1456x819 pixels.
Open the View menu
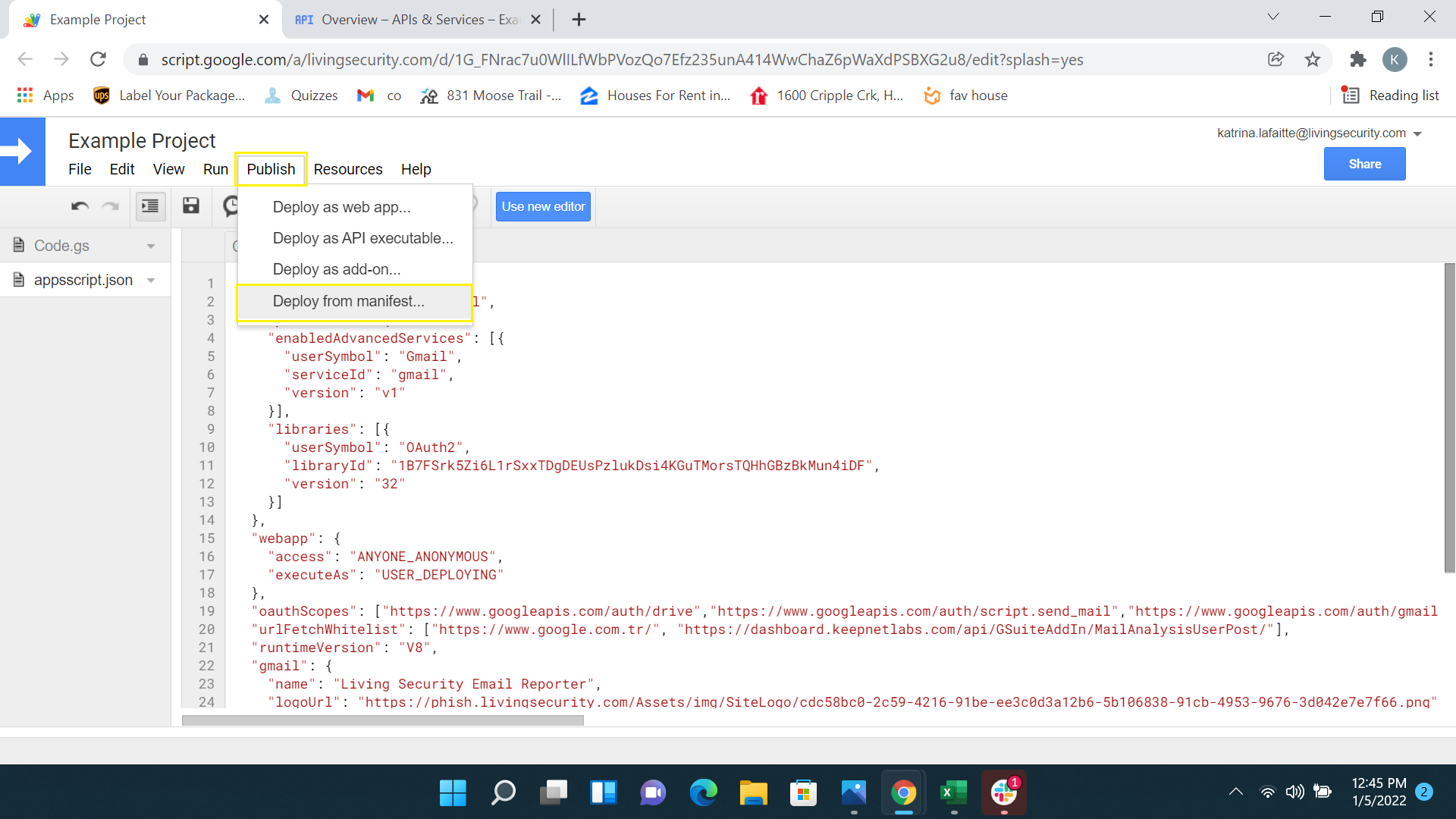point(168,169)
